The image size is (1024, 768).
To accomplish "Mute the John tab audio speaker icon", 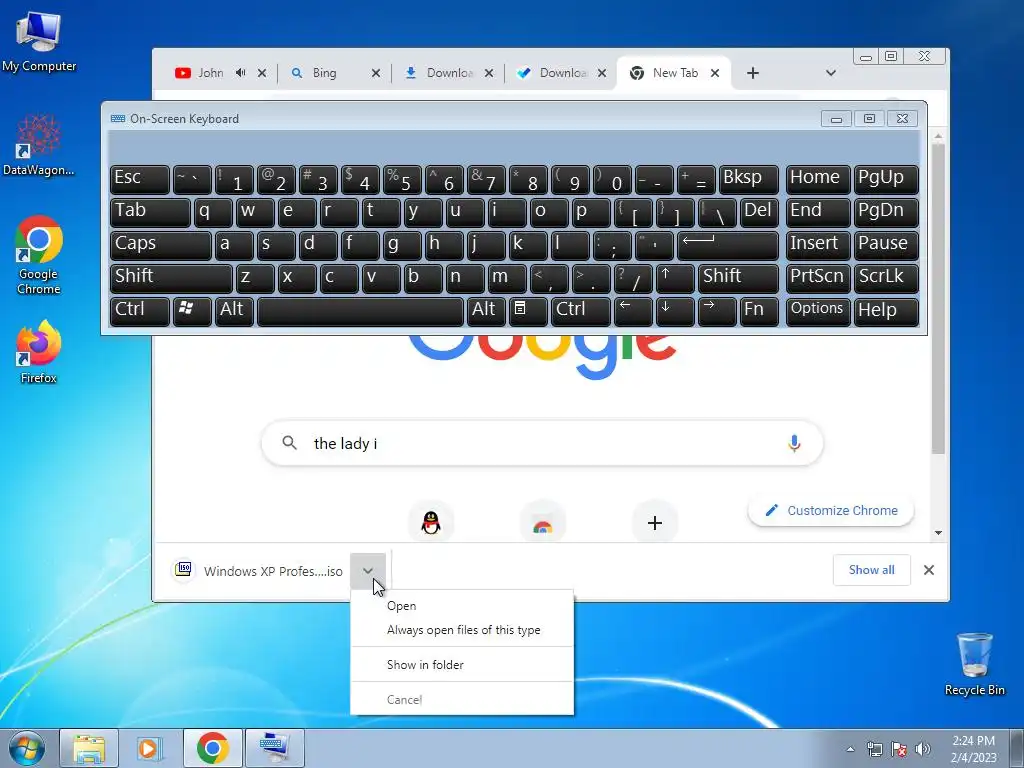I will (240, 72).
